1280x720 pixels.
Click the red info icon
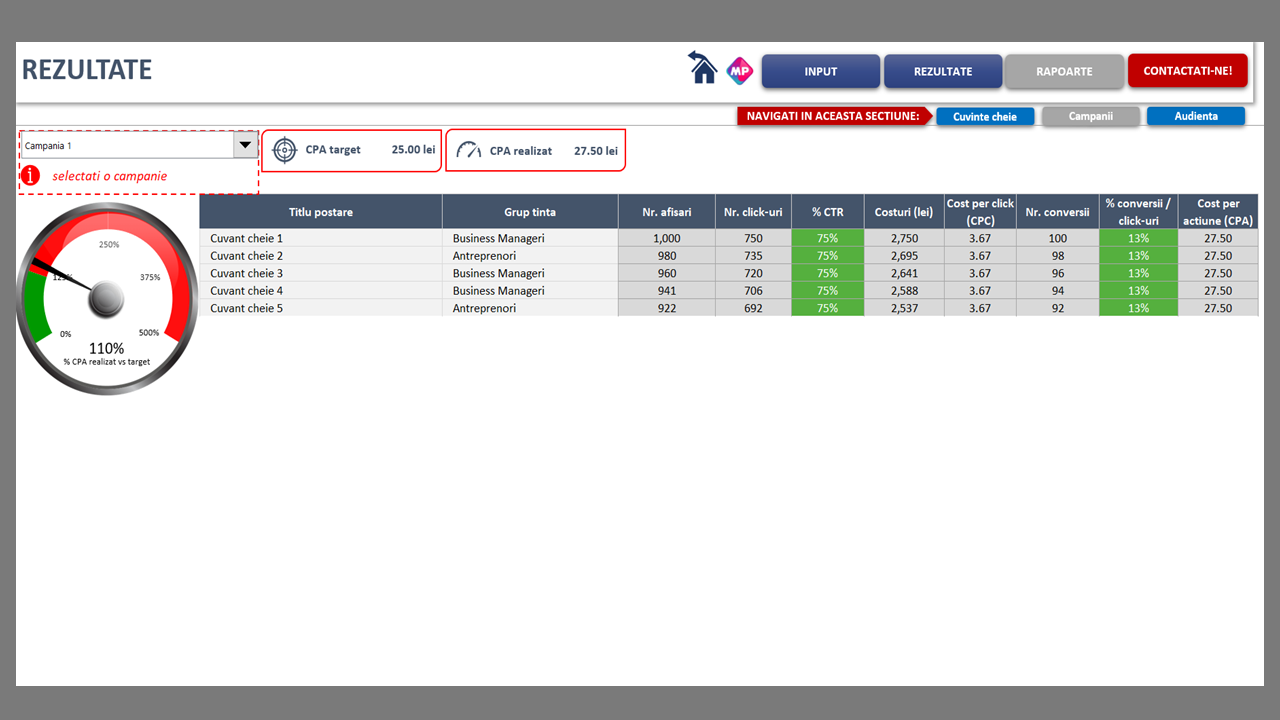31,176
